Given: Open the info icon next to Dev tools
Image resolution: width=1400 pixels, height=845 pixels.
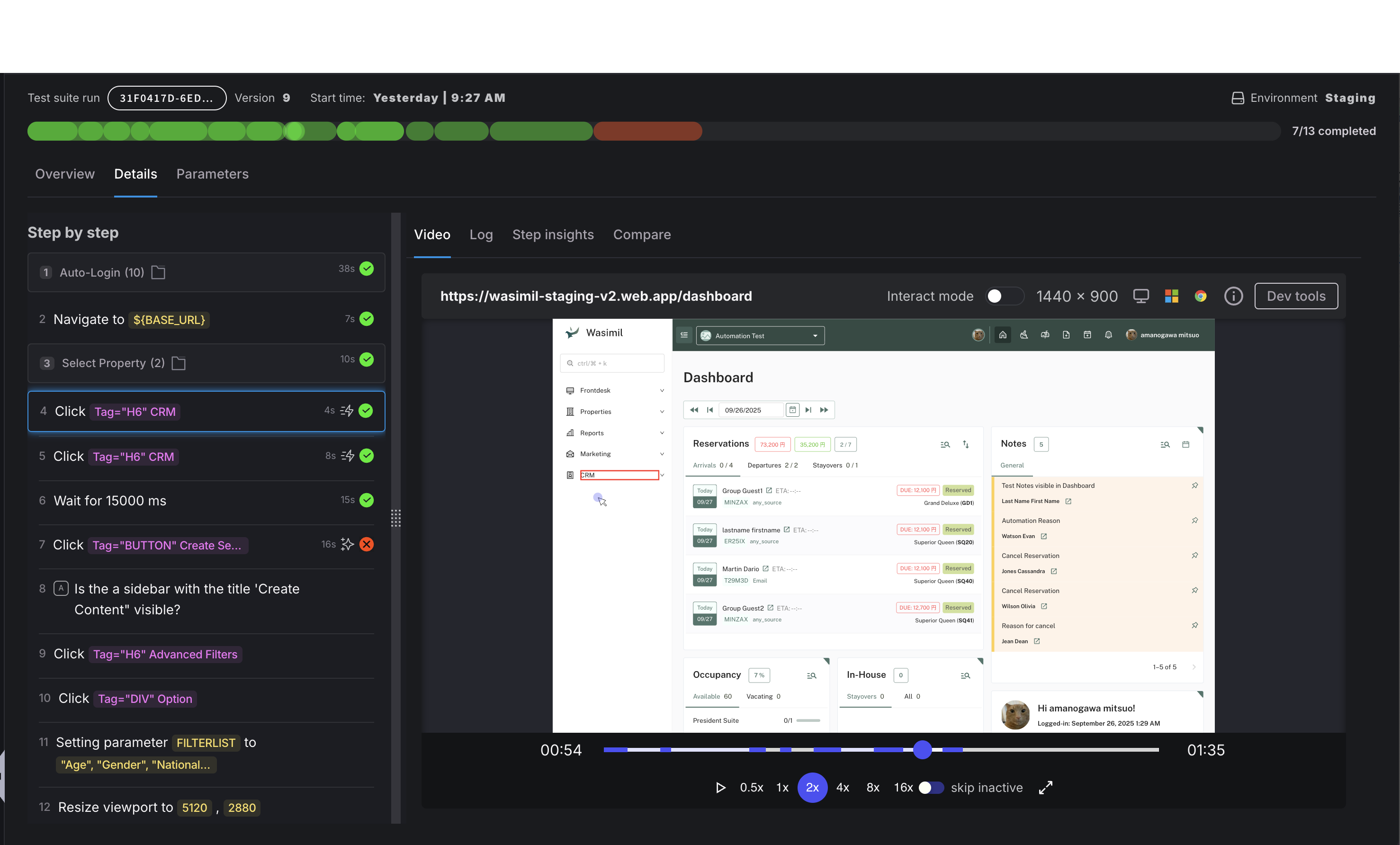Looking at the screenshot, I should [1233, 296].
